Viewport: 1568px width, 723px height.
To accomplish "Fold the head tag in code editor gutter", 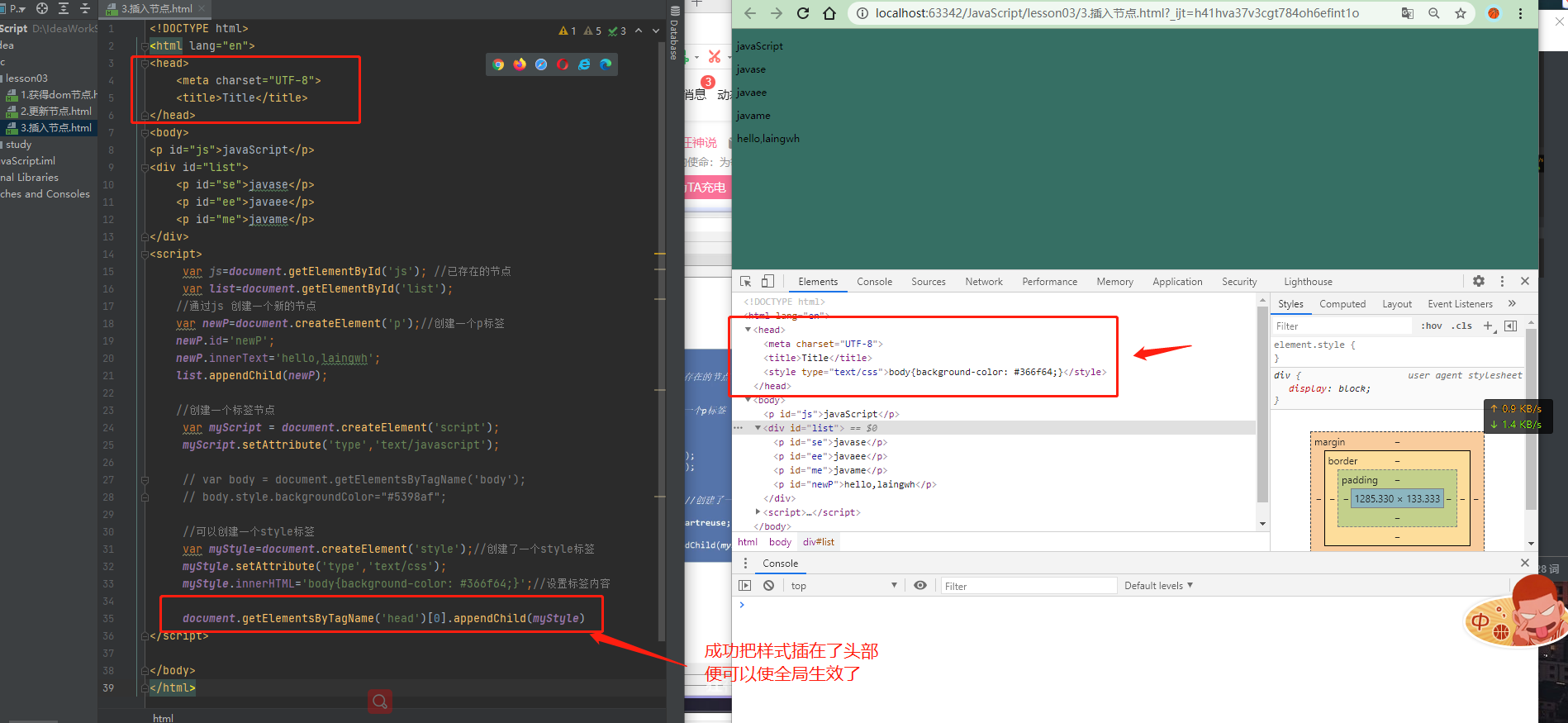I will [x=145, y=63].
